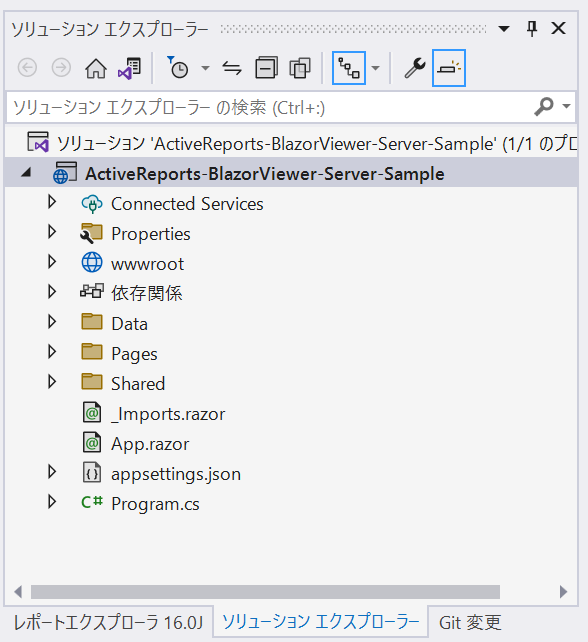Click the search magnifier icon

[x=545, y=107]
